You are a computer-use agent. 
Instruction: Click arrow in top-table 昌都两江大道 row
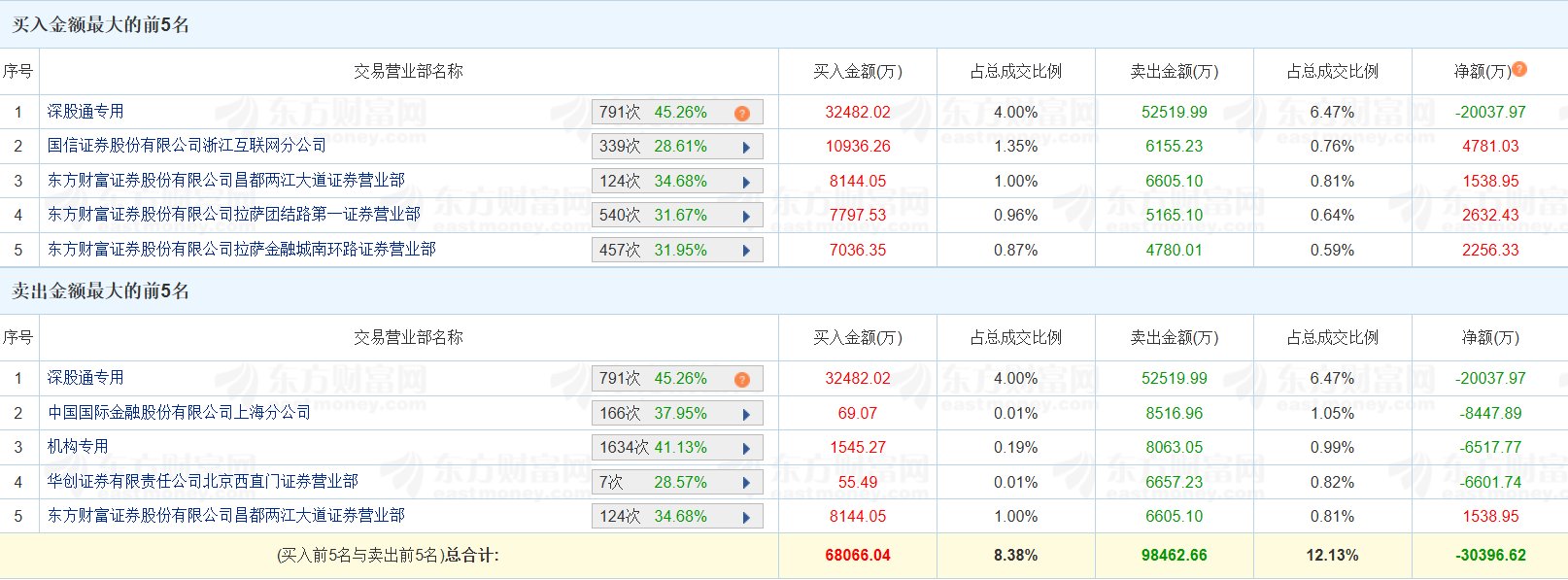pyautogui.click(x=746, y=182)
